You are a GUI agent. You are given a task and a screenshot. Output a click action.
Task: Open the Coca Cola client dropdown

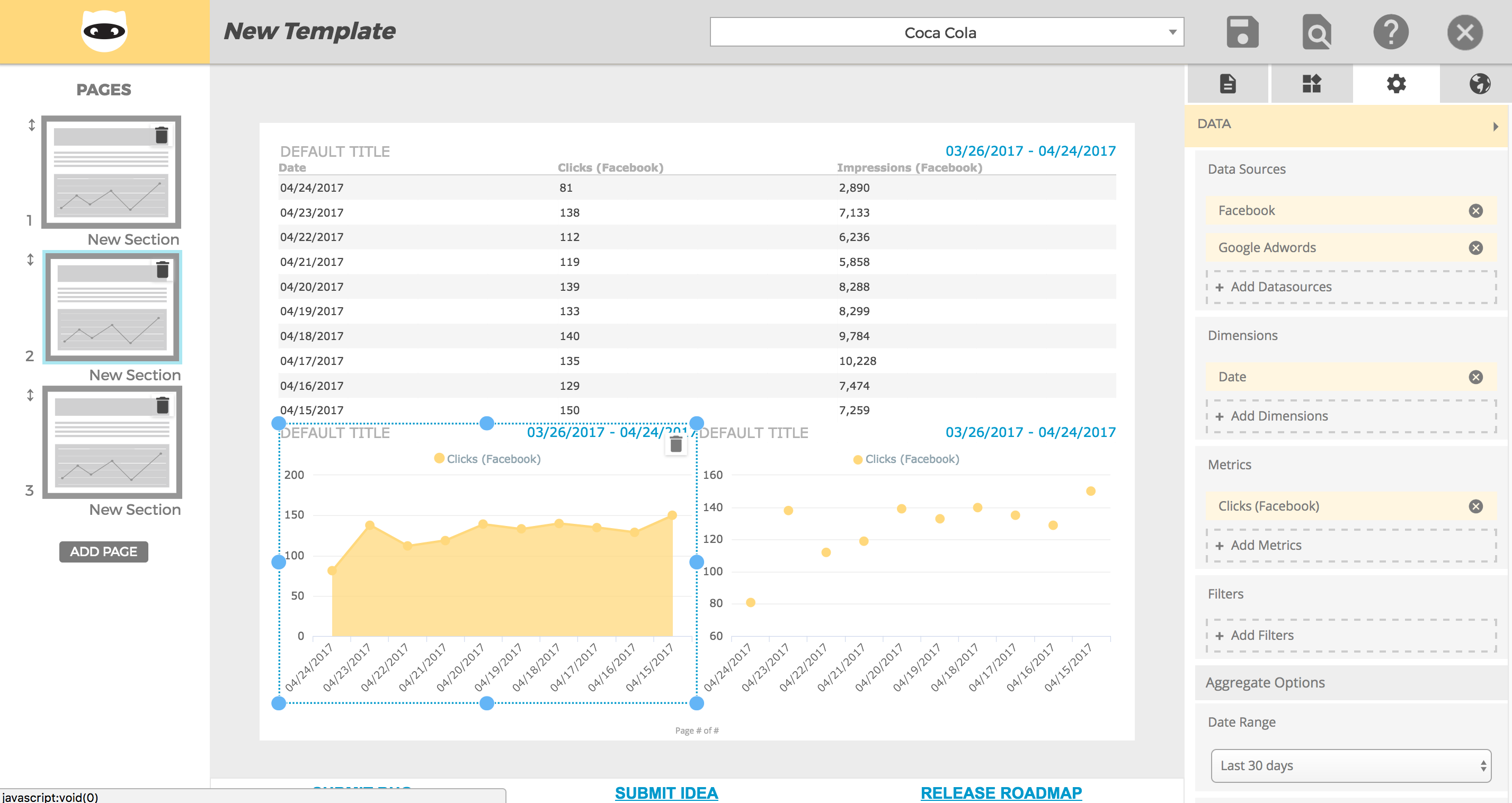pyautogui.click(x=946, y=32)
